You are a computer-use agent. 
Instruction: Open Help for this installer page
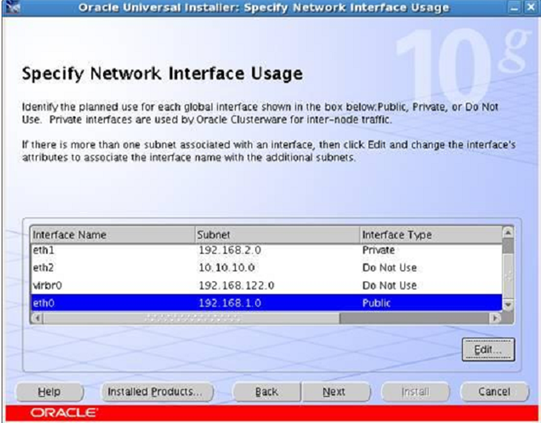pos(49,392)
